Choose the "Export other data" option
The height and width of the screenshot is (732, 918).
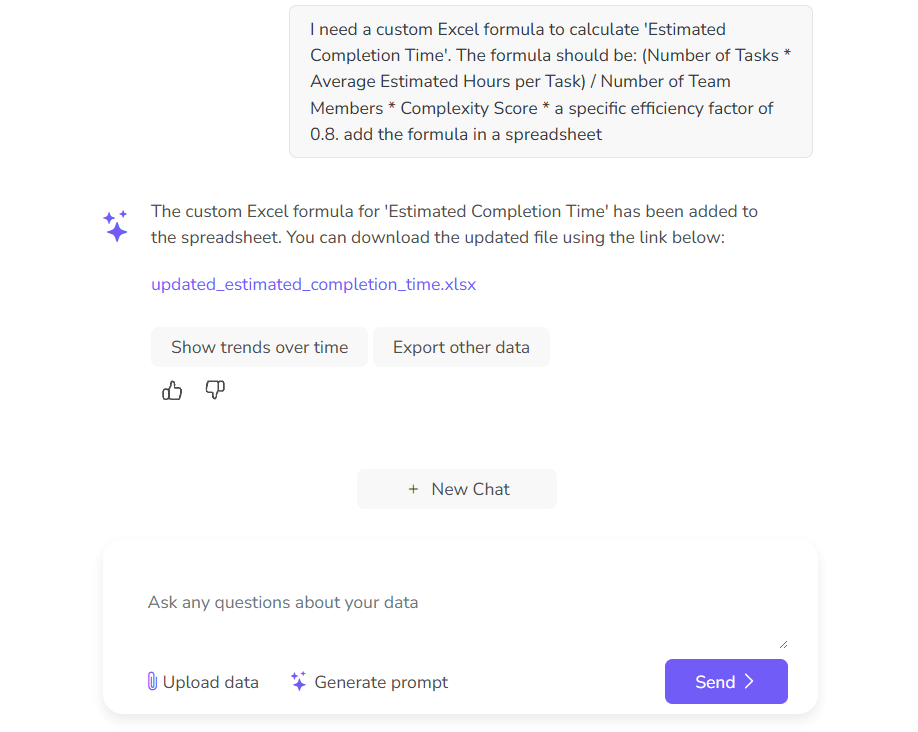(461, 347)
